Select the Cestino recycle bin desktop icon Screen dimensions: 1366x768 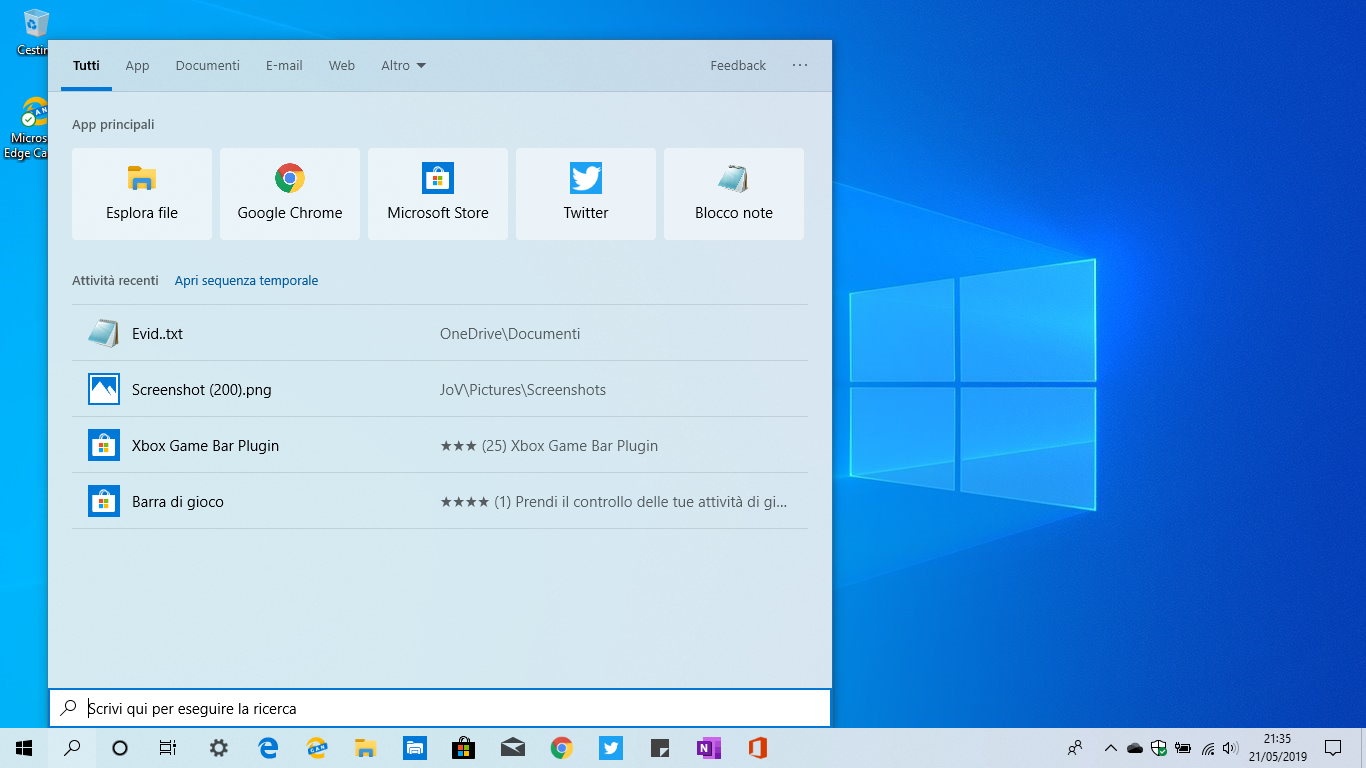tap(33, 32)
